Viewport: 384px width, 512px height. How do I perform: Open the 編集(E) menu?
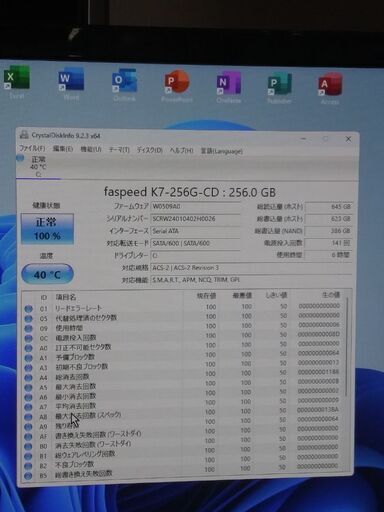pyautogui.click(x=63, y=149)
